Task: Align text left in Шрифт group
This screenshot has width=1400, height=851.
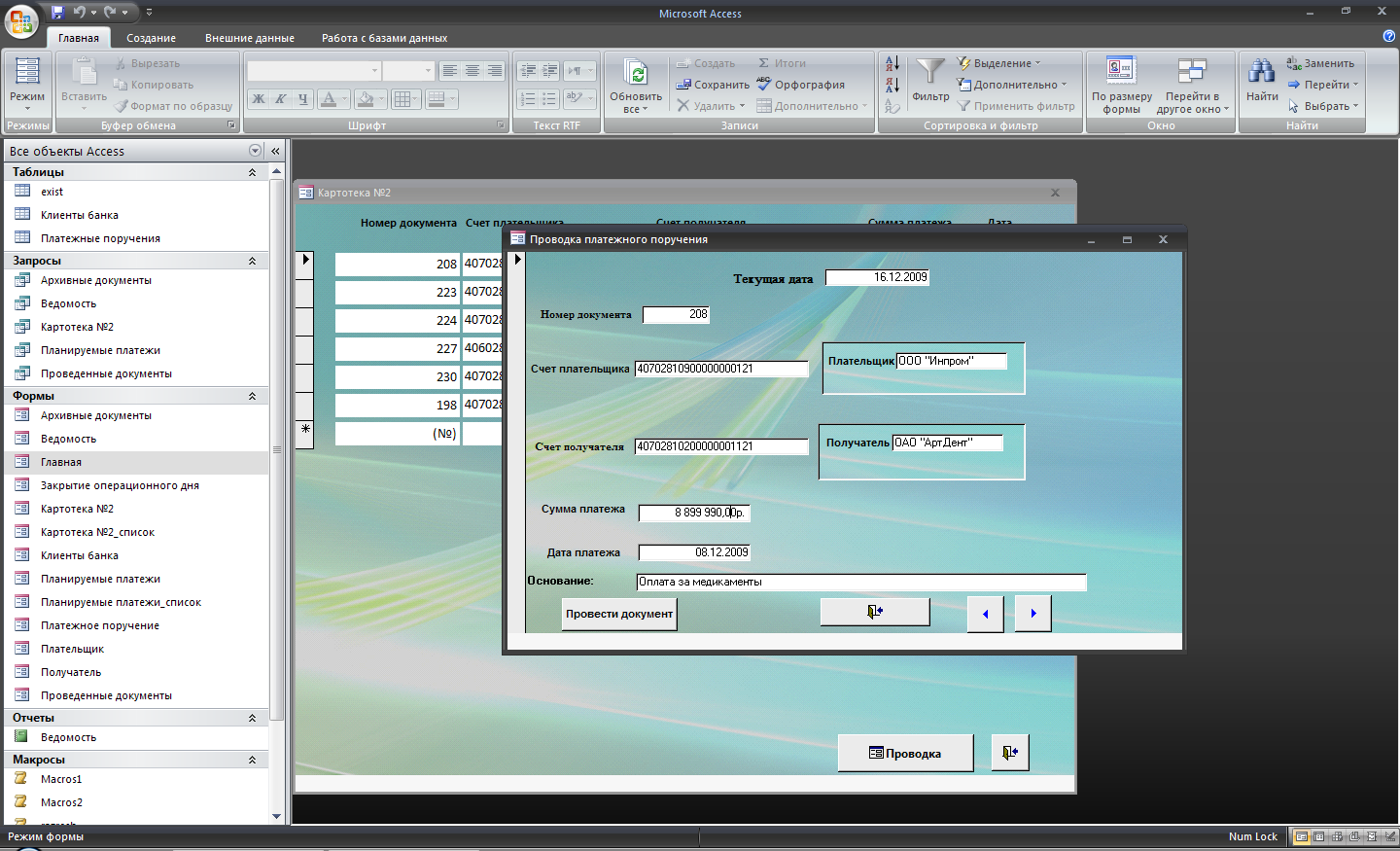Action: pyautogui.click(x=449, y=71)
